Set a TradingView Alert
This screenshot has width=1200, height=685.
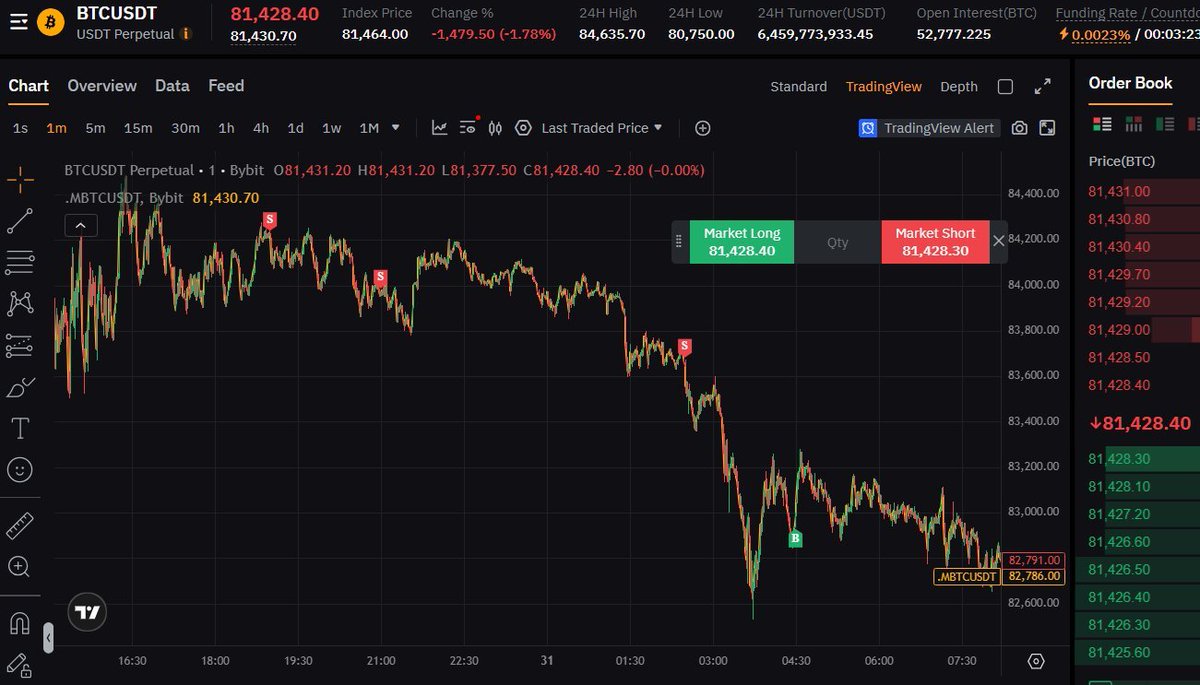coord(930,128)
